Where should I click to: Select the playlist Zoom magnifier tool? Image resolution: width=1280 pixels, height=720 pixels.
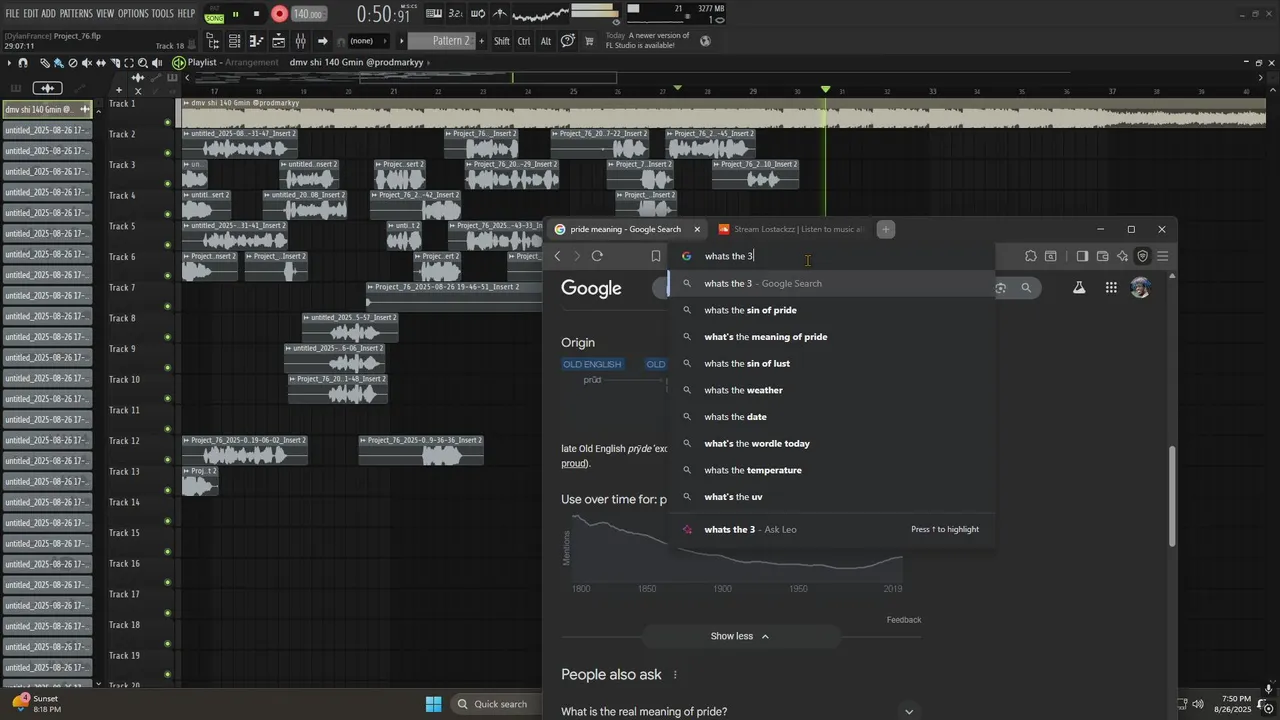143,63
